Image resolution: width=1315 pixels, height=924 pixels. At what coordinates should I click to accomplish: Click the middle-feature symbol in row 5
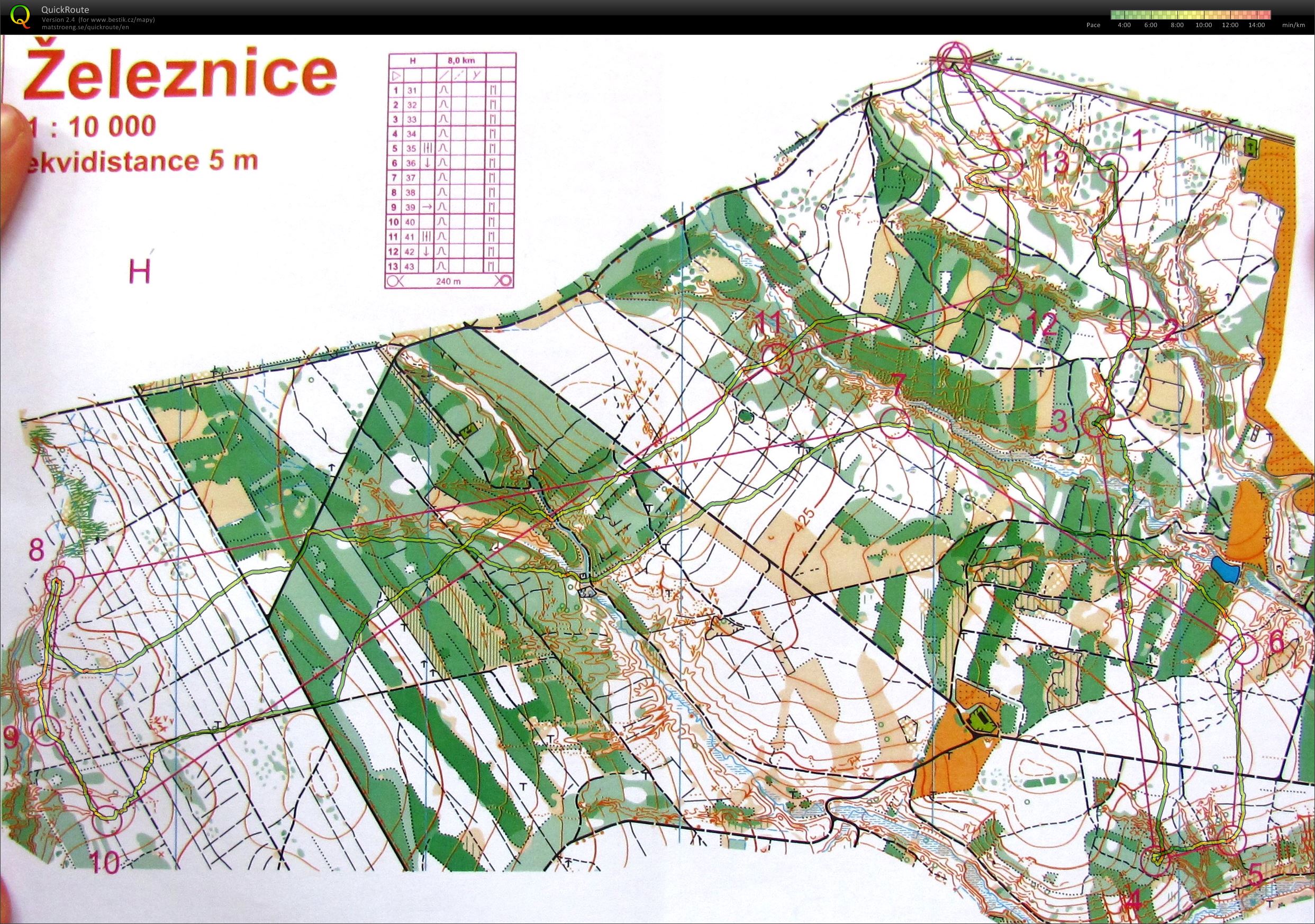pos(427,148)
